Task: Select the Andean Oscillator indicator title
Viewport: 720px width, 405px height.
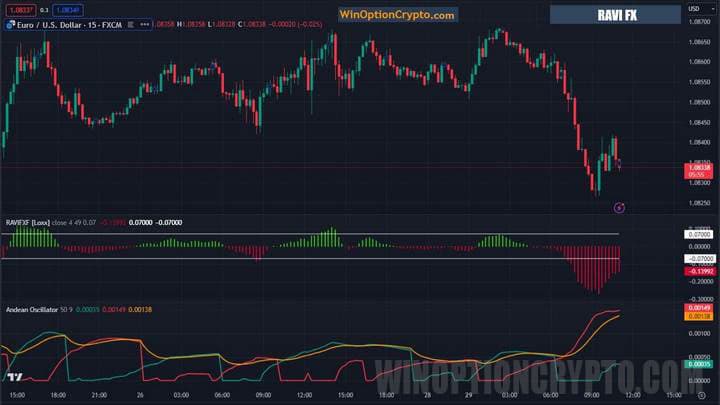Action: [x=32, y=309]
